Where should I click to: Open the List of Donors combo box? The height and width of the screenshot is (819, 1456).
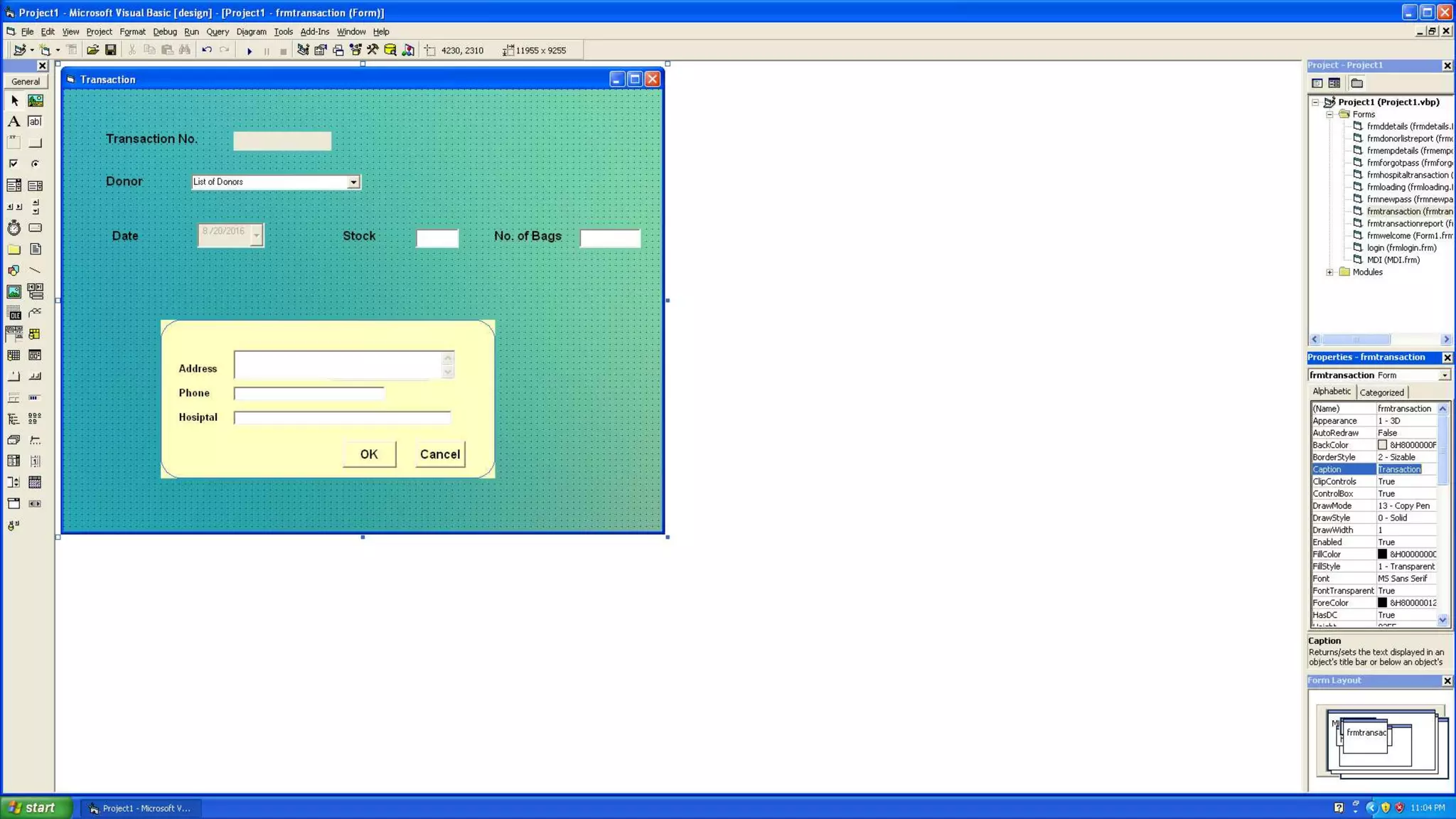click(353, 183)
